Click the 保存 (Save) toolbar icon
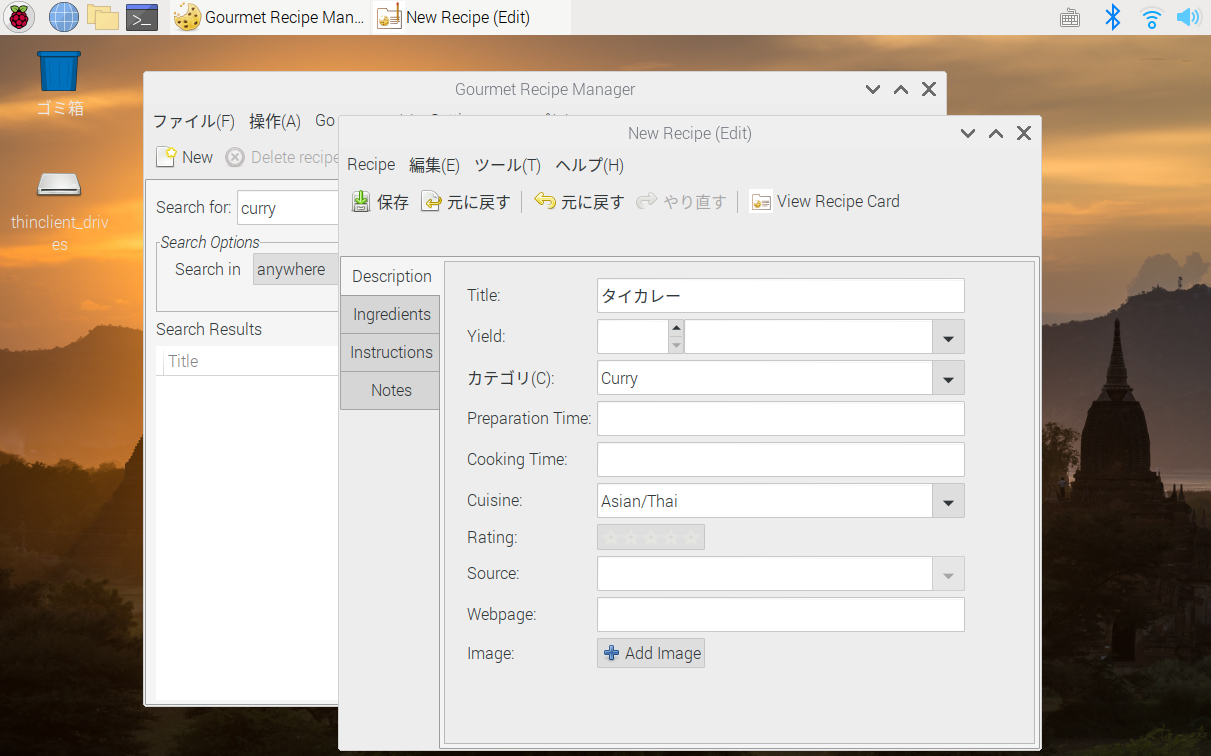The image size is (1211, 756). coord(360,201)
